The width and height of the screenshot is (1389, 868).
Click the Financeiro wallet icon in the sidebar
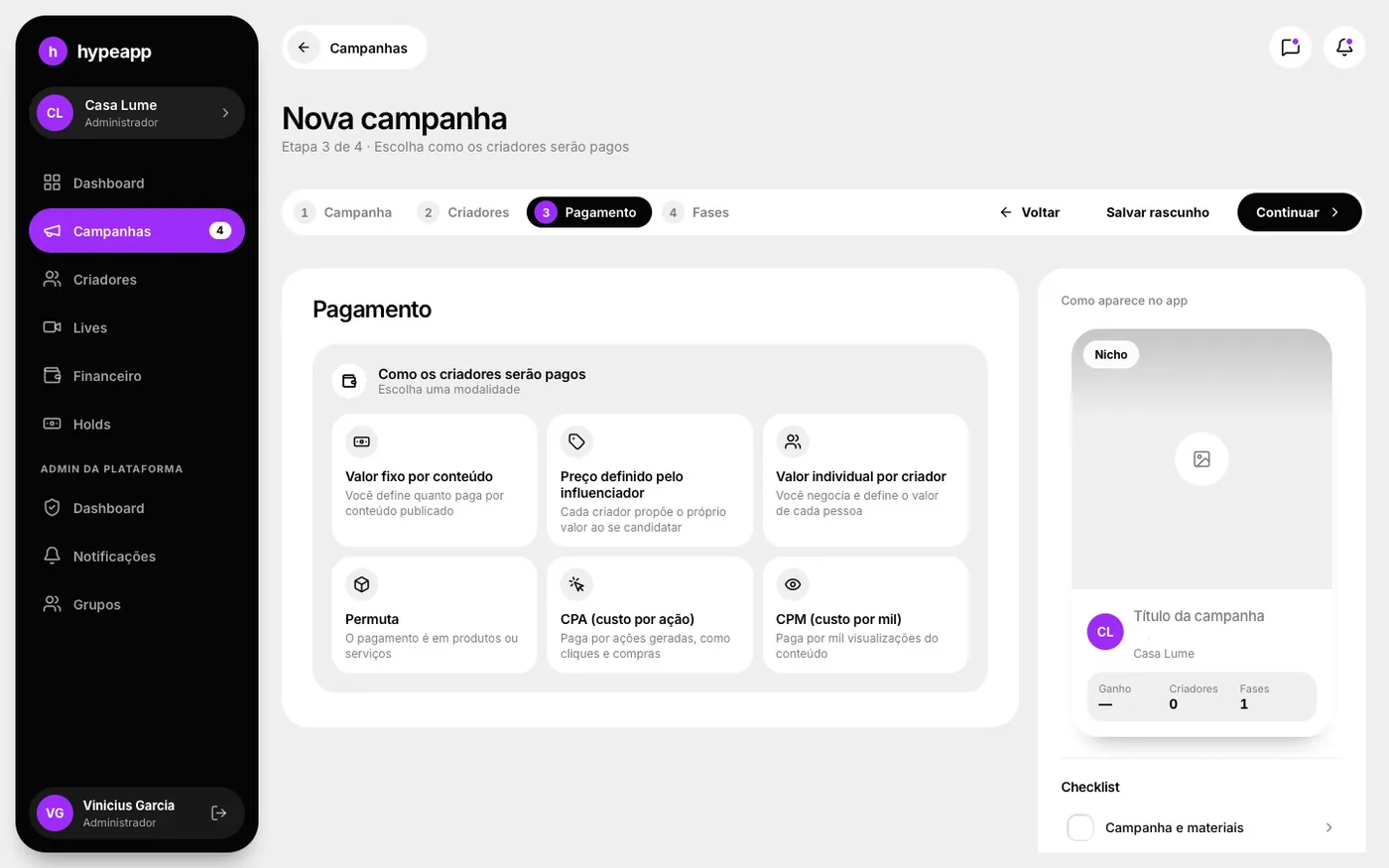(52, 376)
